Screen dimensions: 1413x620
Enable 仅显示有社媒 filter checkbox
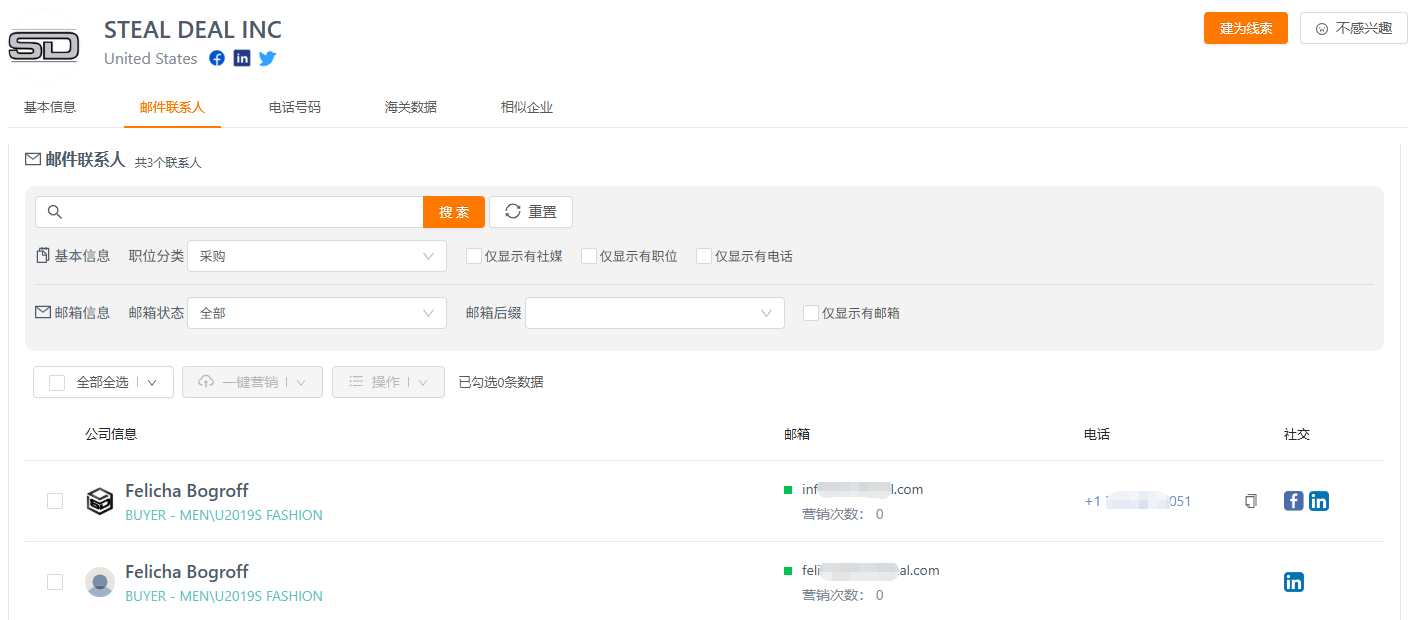click(x=474, y=256)
